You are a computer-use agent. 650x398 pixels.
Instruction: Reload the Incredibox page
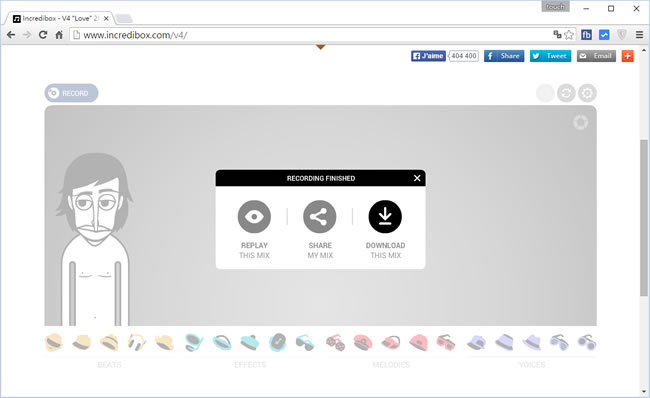pos(43,35)
